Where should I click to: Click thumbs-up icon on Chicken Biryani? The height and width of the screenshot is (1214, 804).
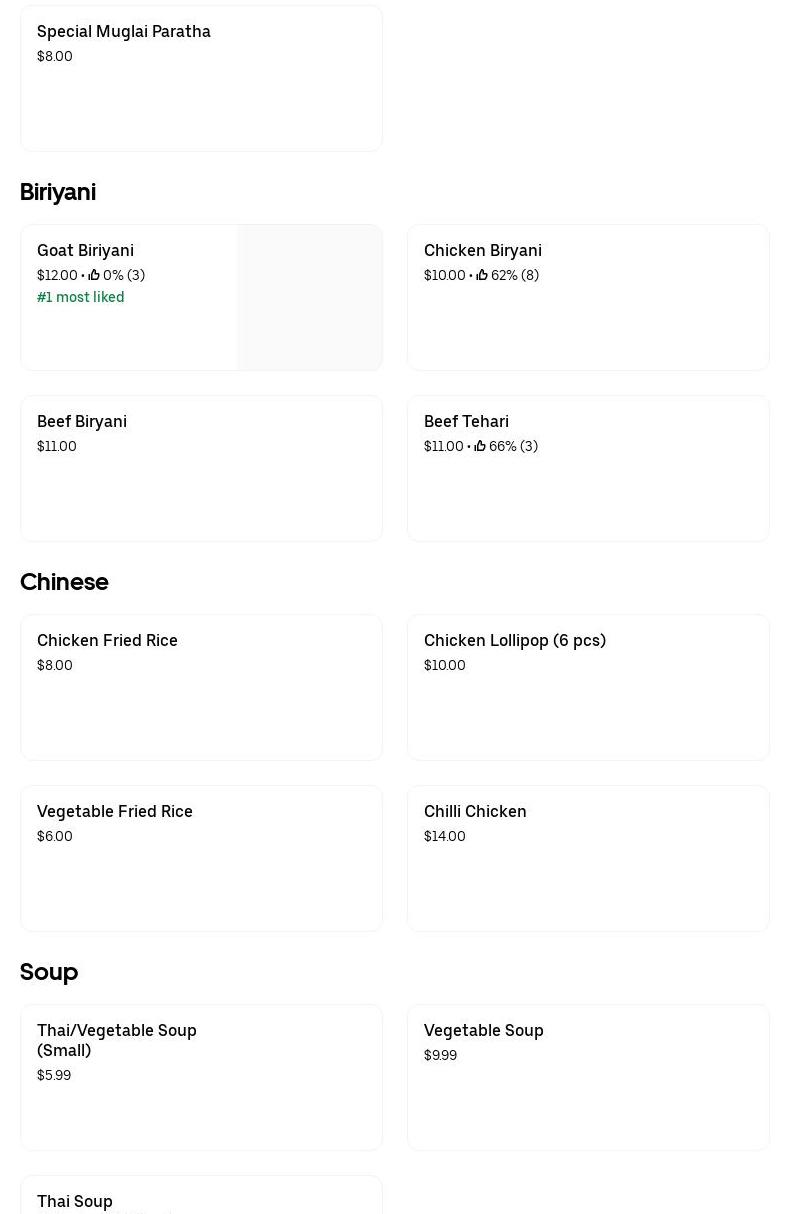(482, 275)
